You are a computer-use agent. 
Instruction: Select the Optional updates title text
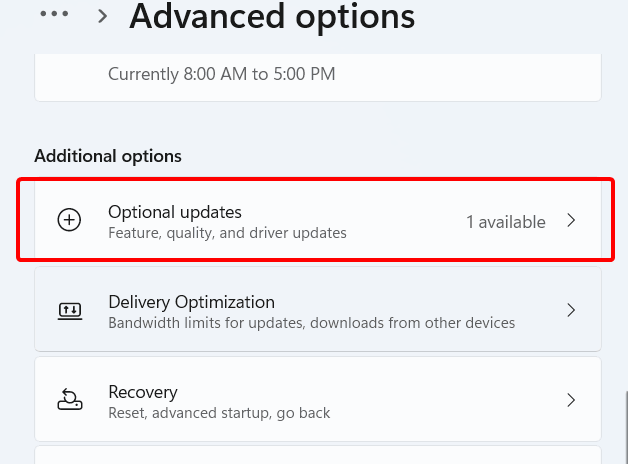point(175,212)
